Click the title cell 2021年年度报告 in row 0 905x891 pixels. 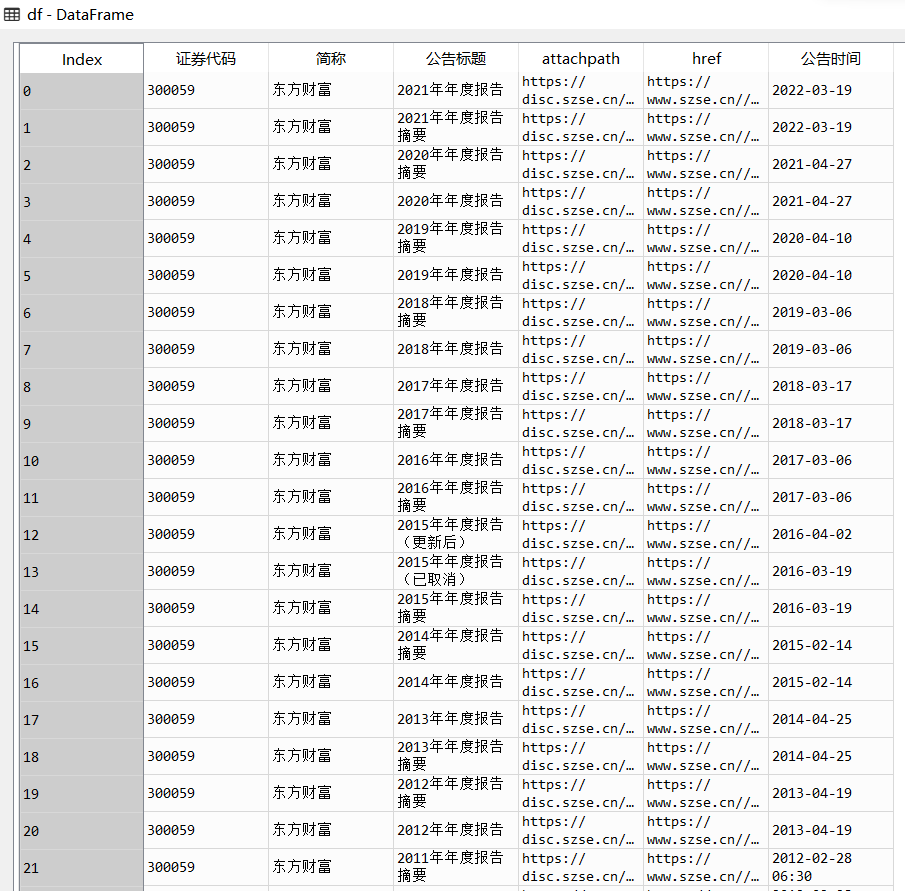tap(456, 91)
